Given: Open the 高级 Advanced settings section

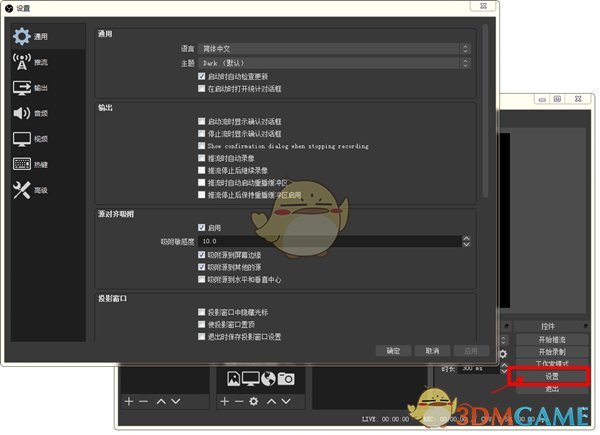Looking at the screenshot, I should 48,190.
